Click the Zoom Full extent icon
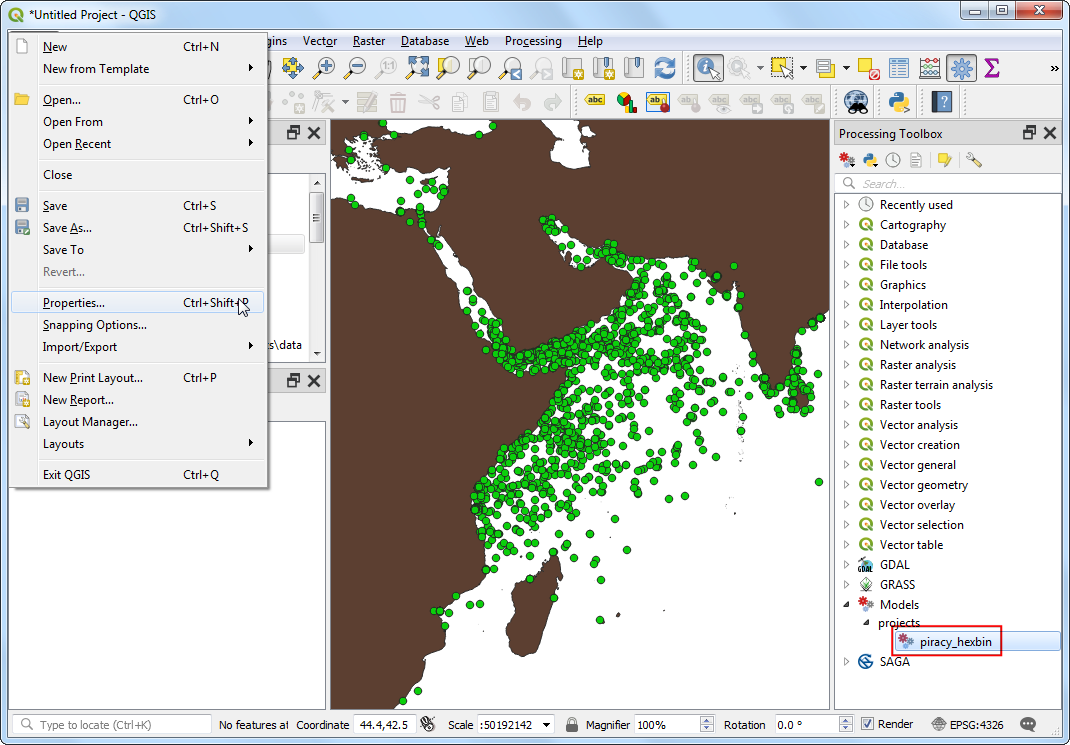Viewport: 1070px width, 745px height. 417,68
